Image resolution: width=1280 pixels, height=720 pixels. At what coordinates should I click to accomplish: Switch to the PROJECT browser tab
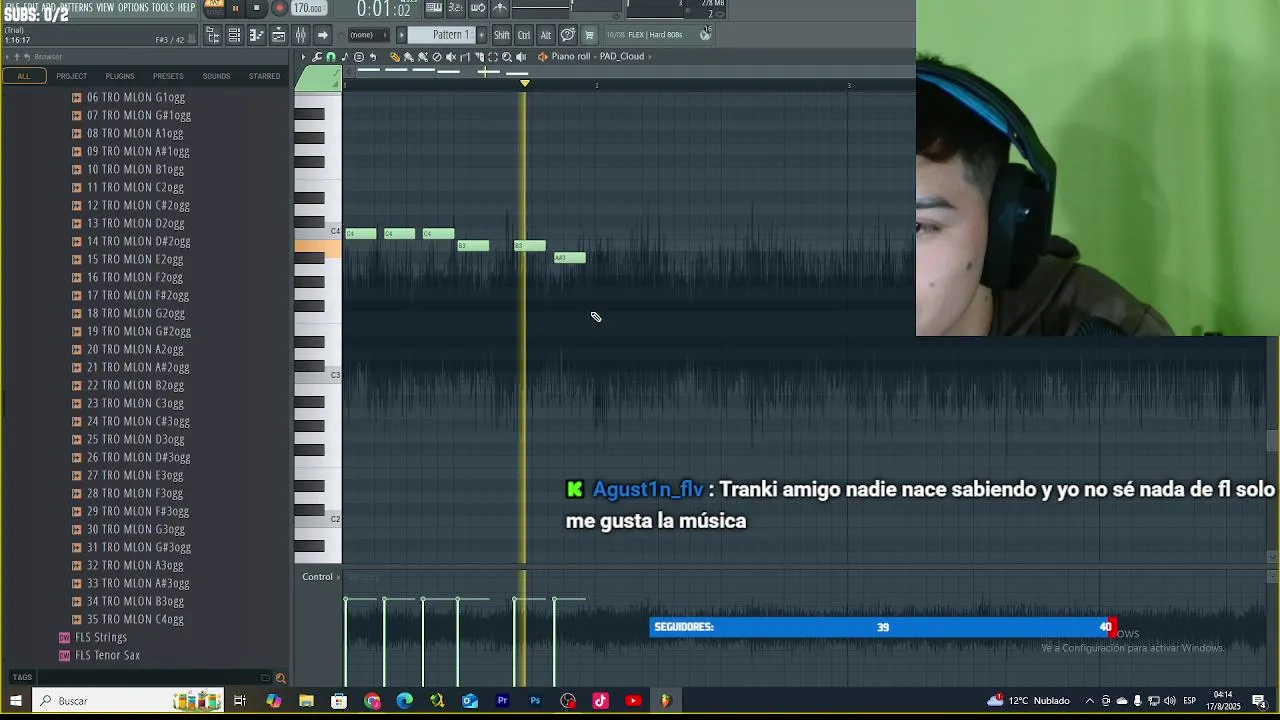71,77
